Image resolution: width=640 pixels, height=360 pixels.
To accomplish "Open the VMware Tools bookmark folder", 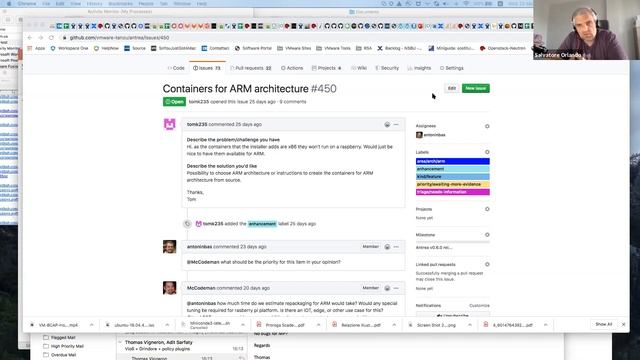I will tap(333, 48).
